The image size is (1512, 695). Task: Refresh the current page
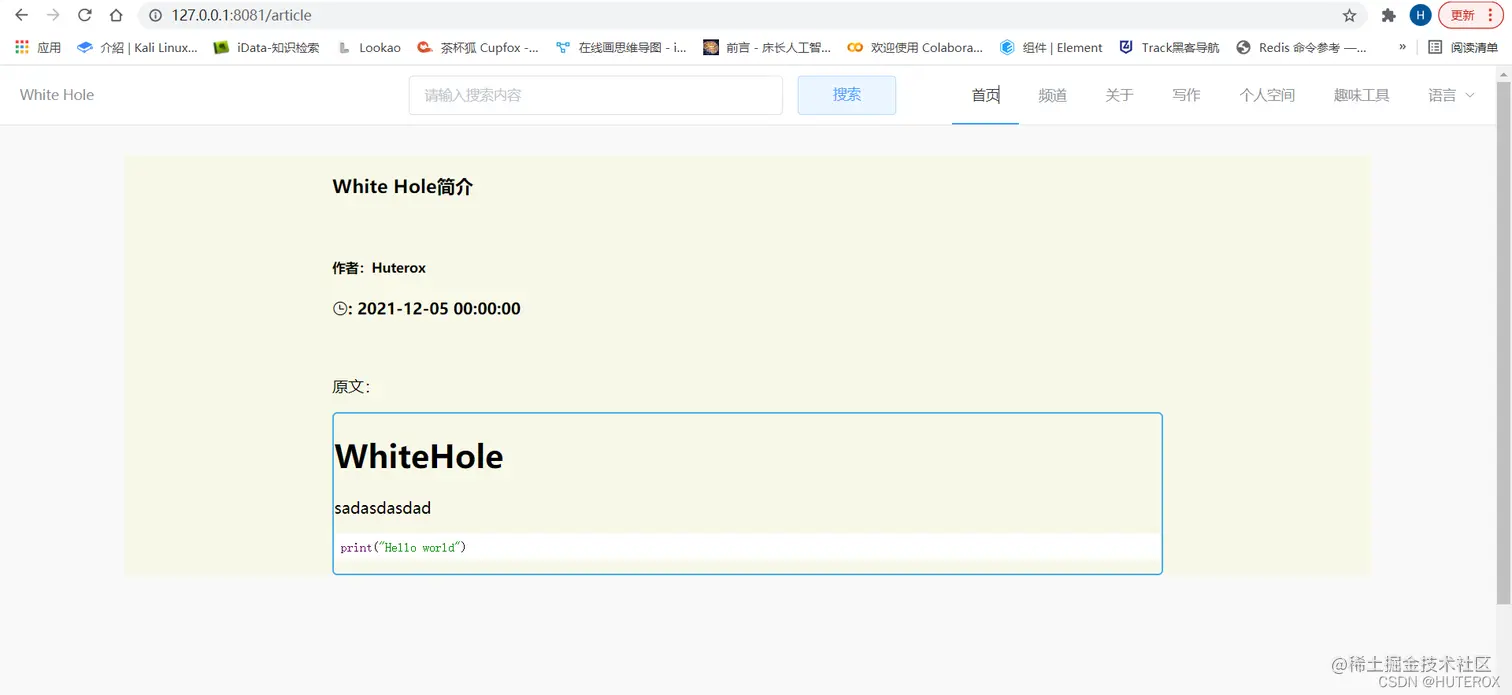coord(84,15)
